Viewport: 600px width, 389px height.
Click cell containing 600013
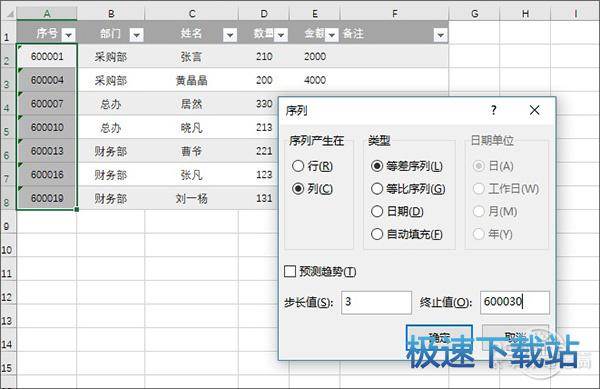(x=47, y=151)
